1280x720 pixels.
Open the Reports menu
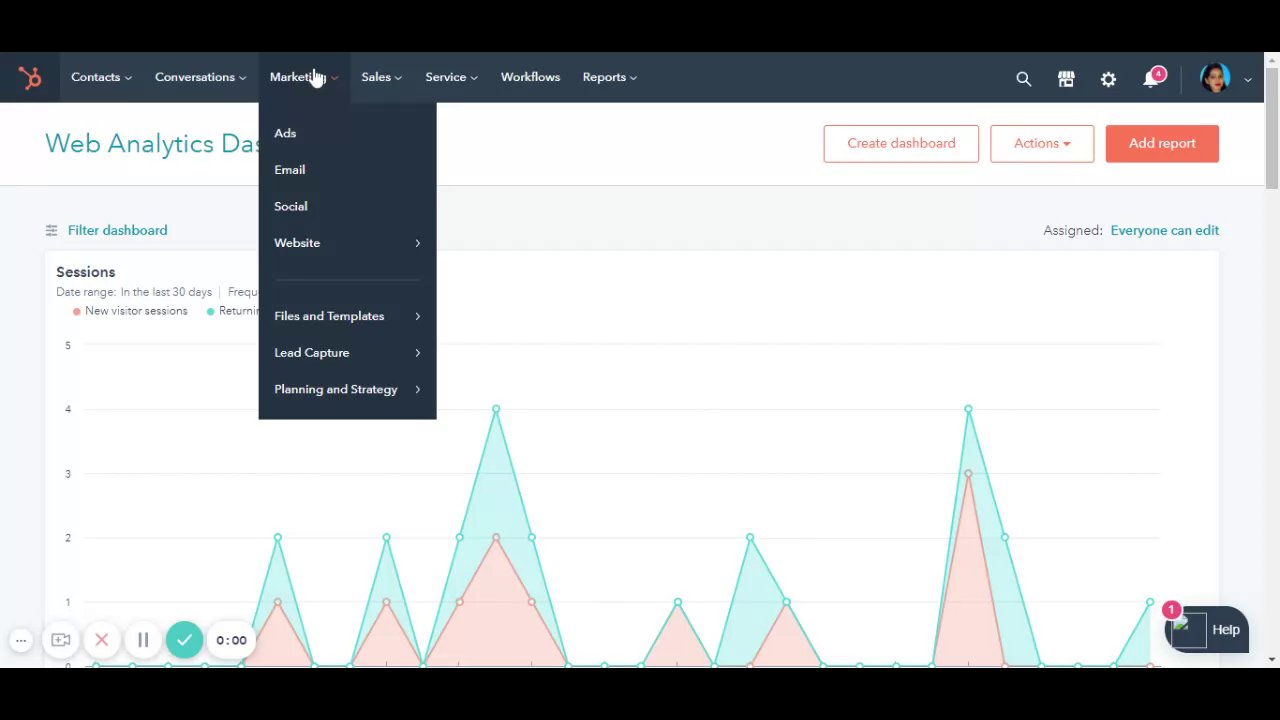(x=609, y=77)
